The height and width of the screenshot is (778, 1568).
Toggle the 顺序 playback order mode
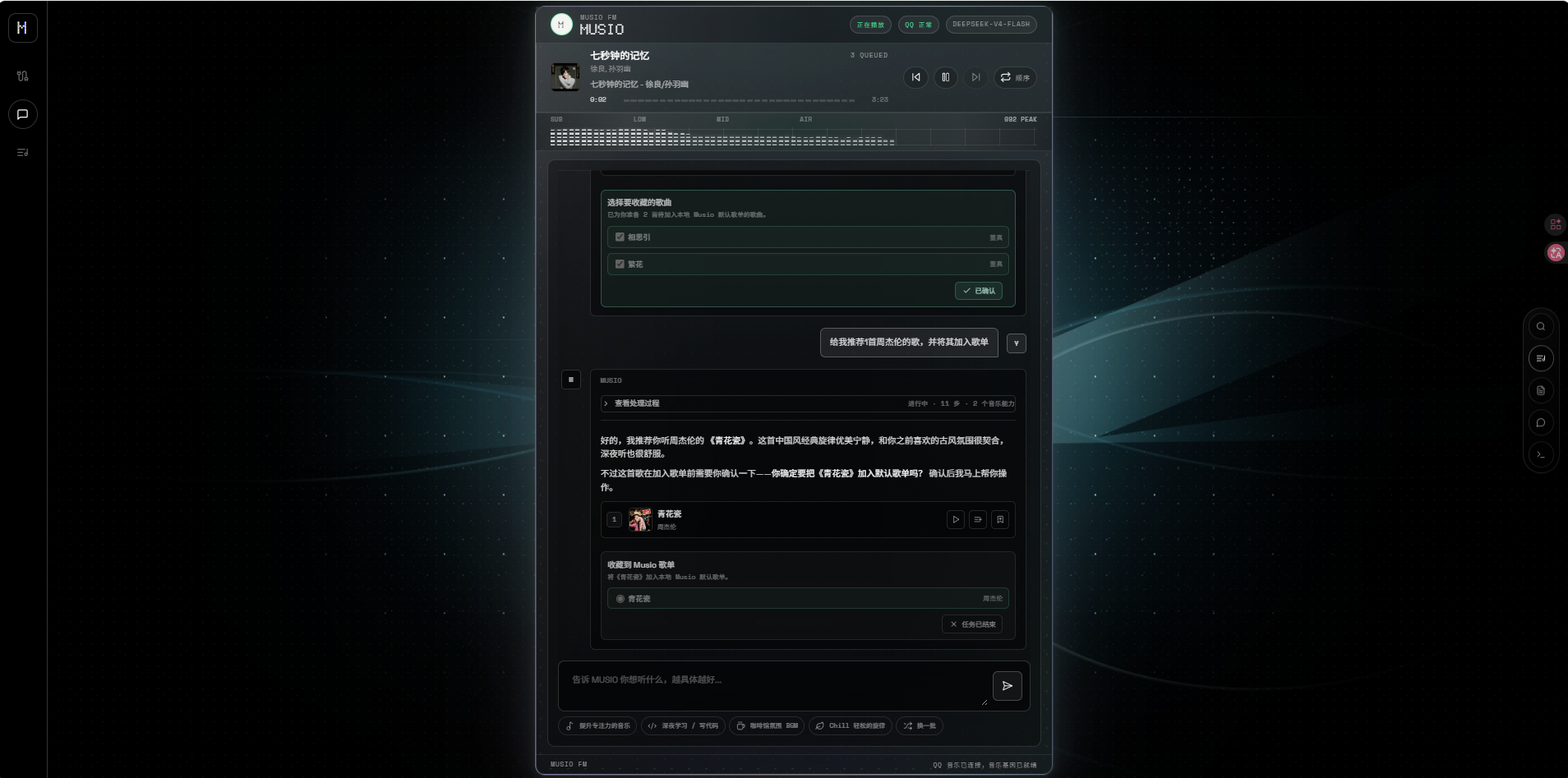1015,77
